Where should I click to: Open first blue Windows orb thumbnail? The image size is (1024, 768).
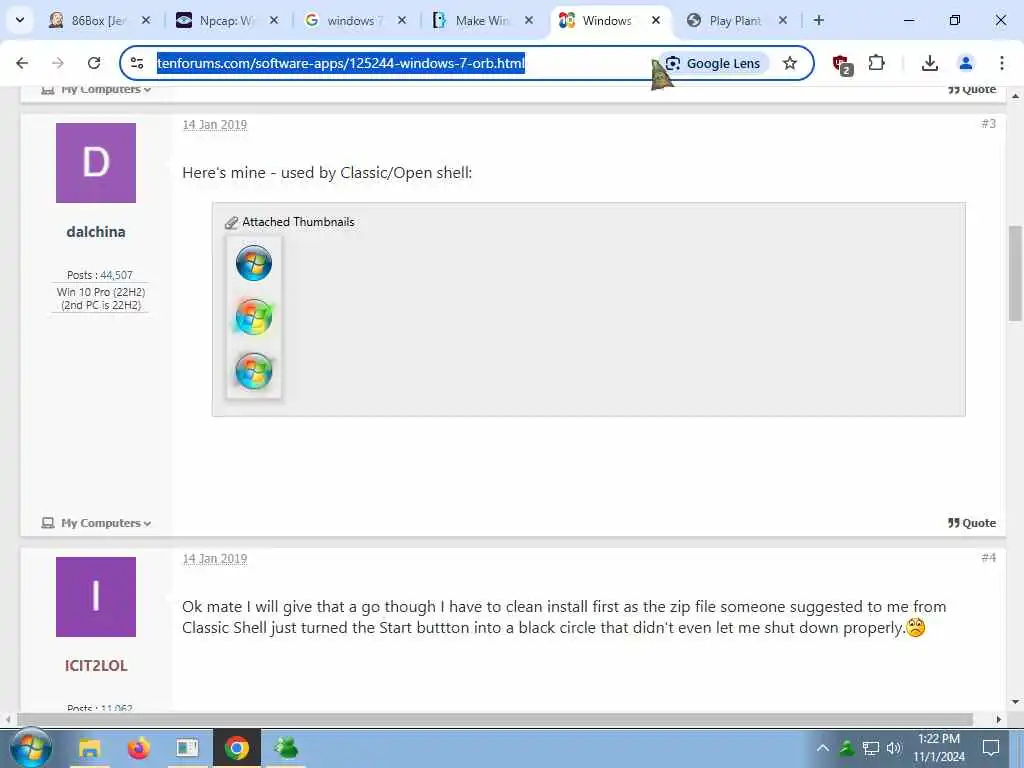tap(254, 263)
